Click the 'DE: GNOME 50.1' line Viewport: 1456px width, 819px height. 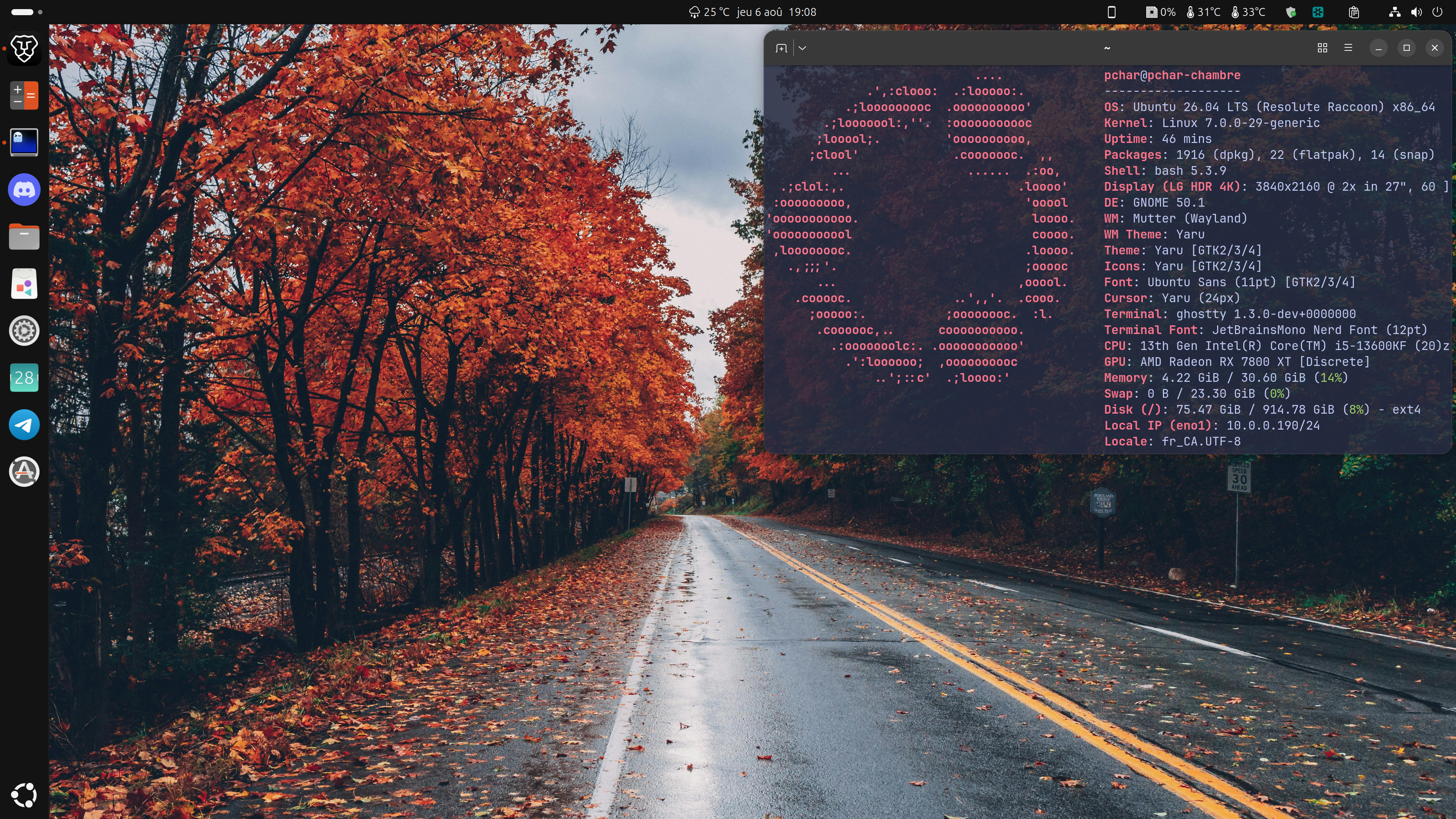pos(1154,202)
